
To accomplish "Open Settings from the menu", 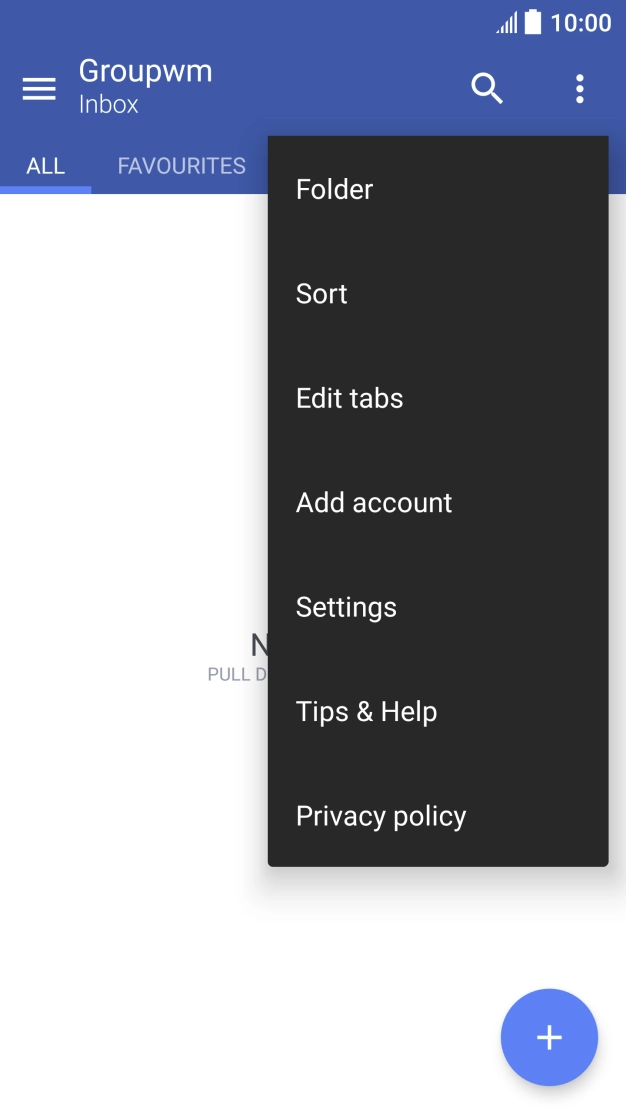I will 346,606.
